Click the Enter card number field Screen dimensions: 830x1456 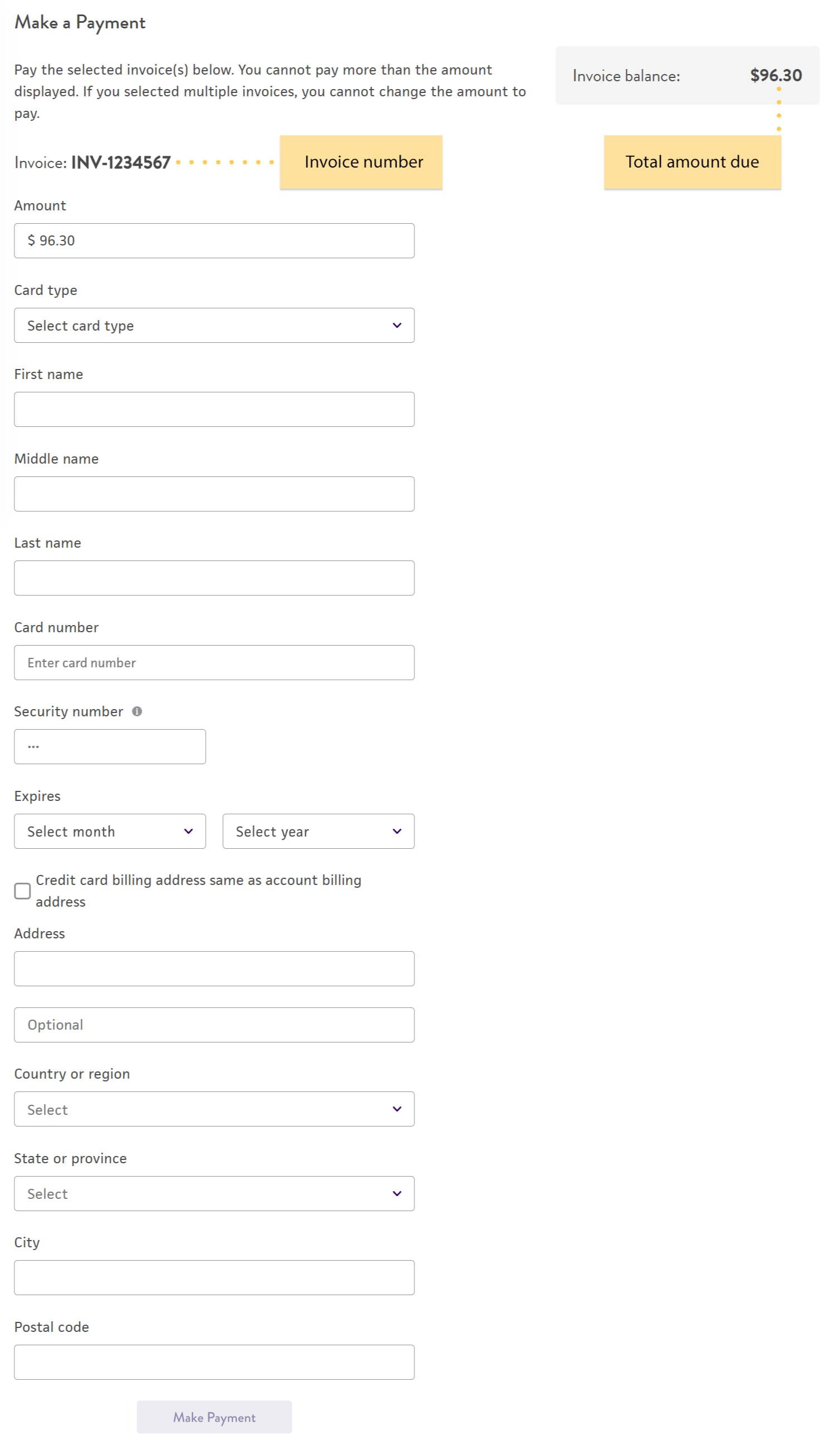pyautogui.click(x=214, y=662)
